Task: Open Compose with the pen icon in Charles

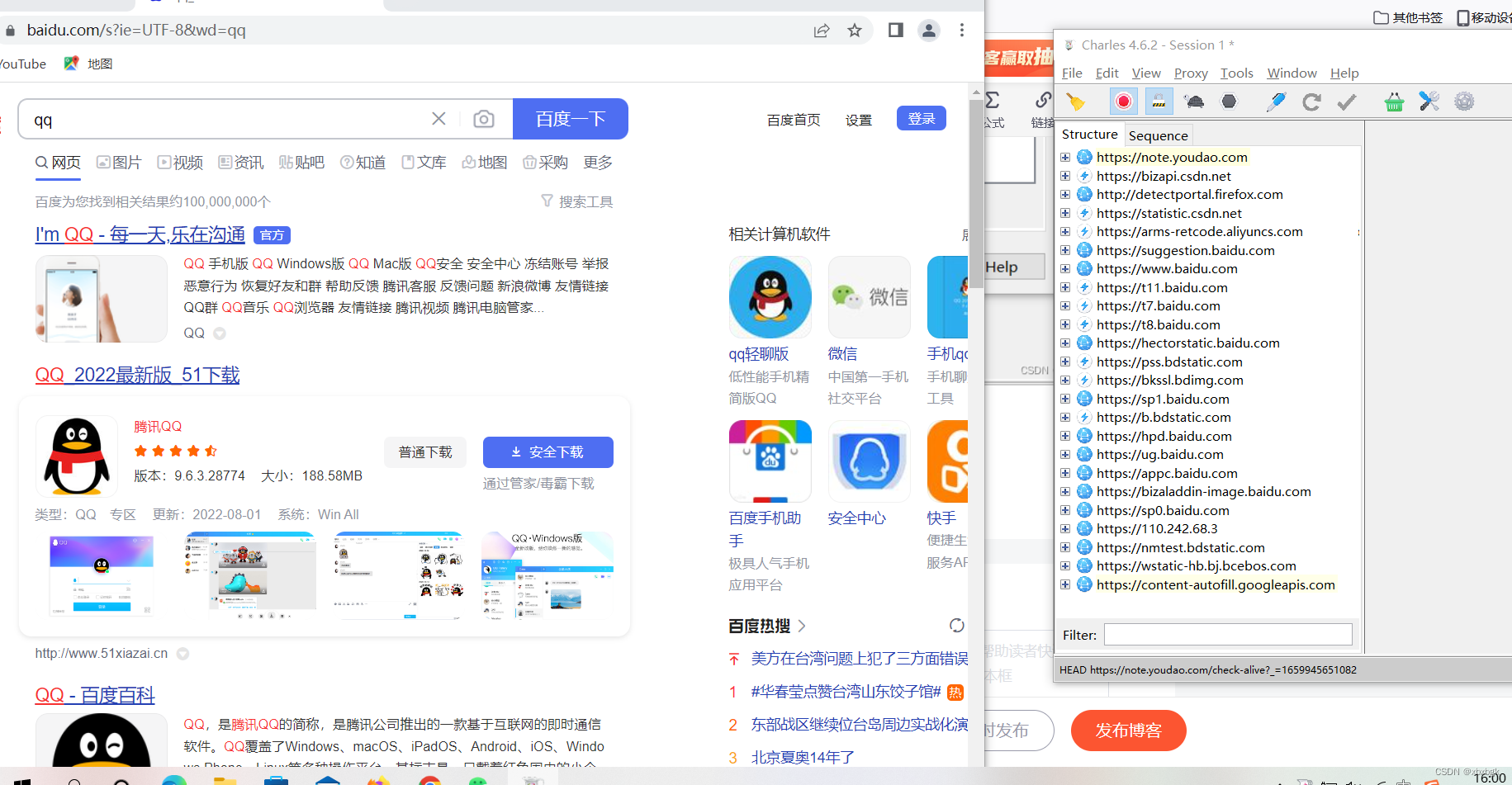Action: [1276, 102]
